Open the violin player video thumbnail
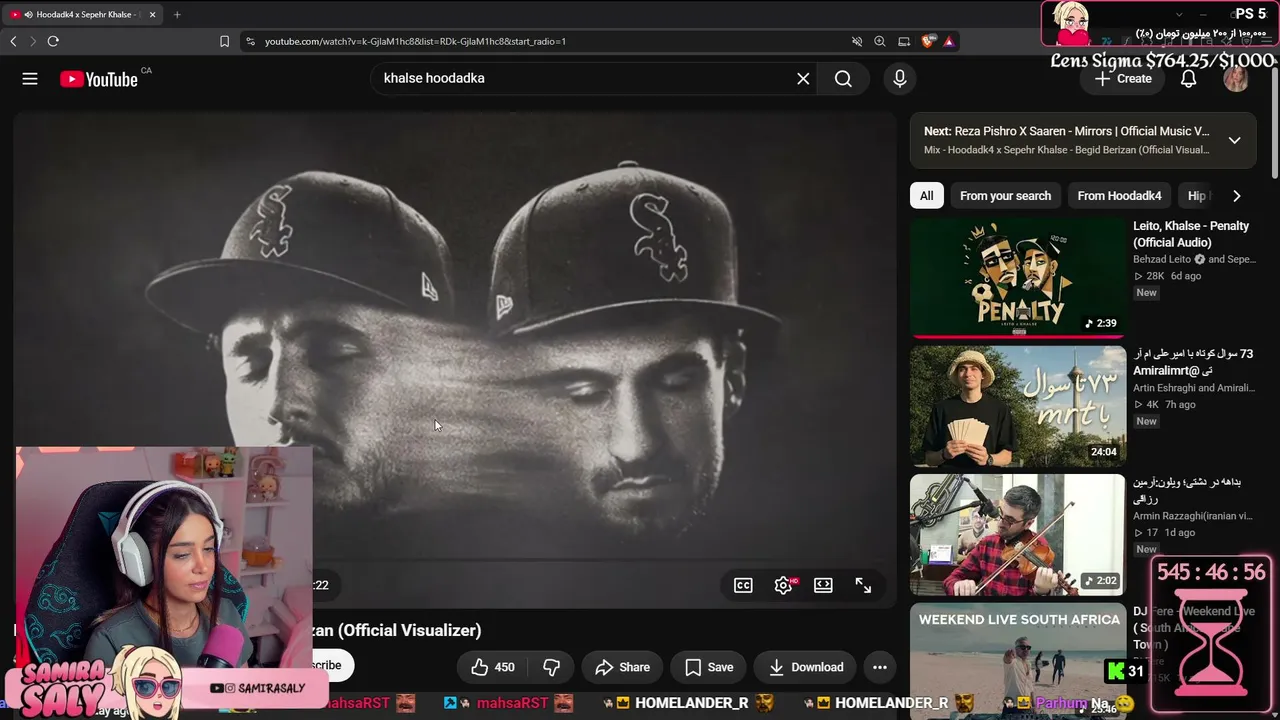Image resolution: width=1280 pixels, height=720 pixels. coord(1018,535)
